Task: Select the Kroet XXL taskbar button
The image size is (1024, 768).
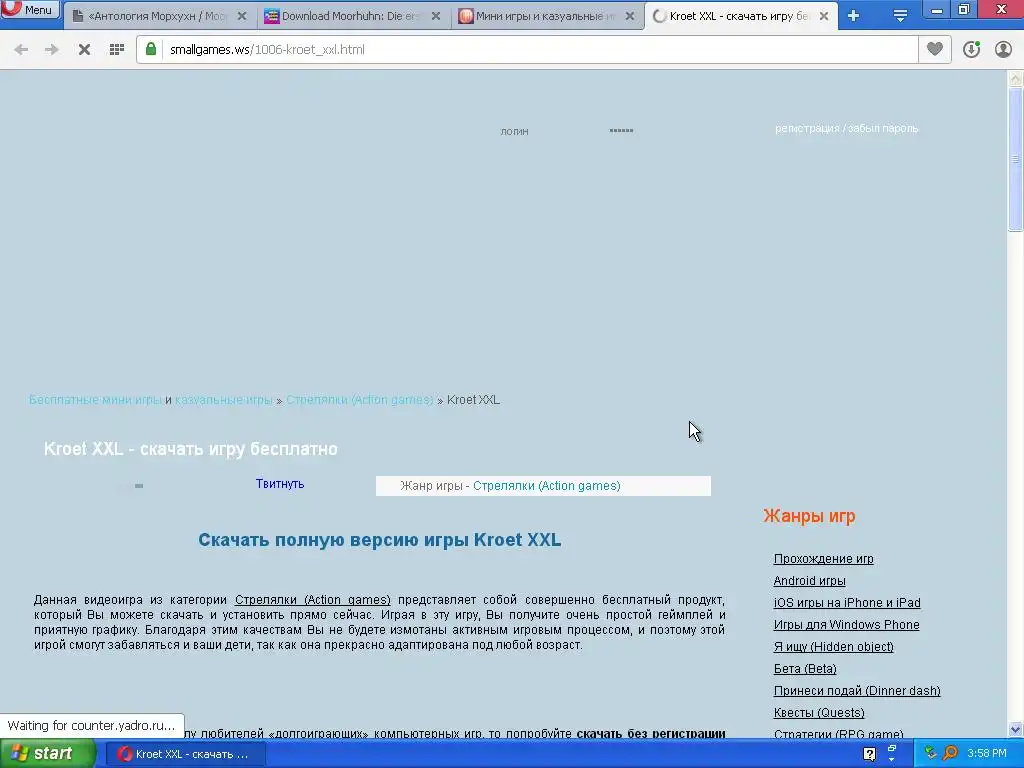Action: click(186, 754)
